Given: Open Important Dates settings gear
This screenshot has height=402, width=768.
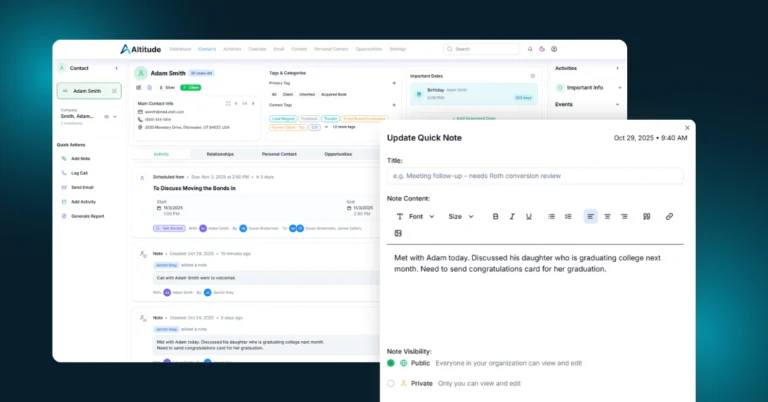Looking at the screenshot, I should tap(533, 76).
